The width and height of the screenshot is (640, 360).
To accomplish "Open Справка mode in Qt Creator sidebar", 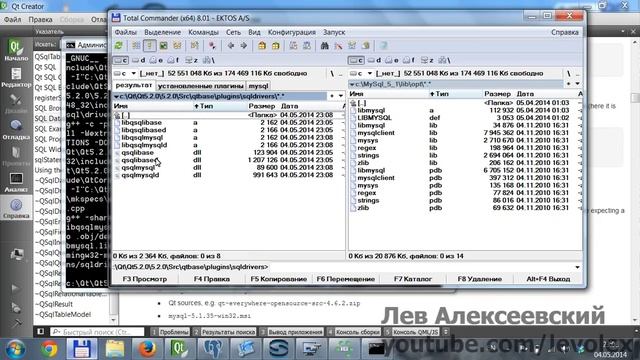I will (x=16, y=209).
